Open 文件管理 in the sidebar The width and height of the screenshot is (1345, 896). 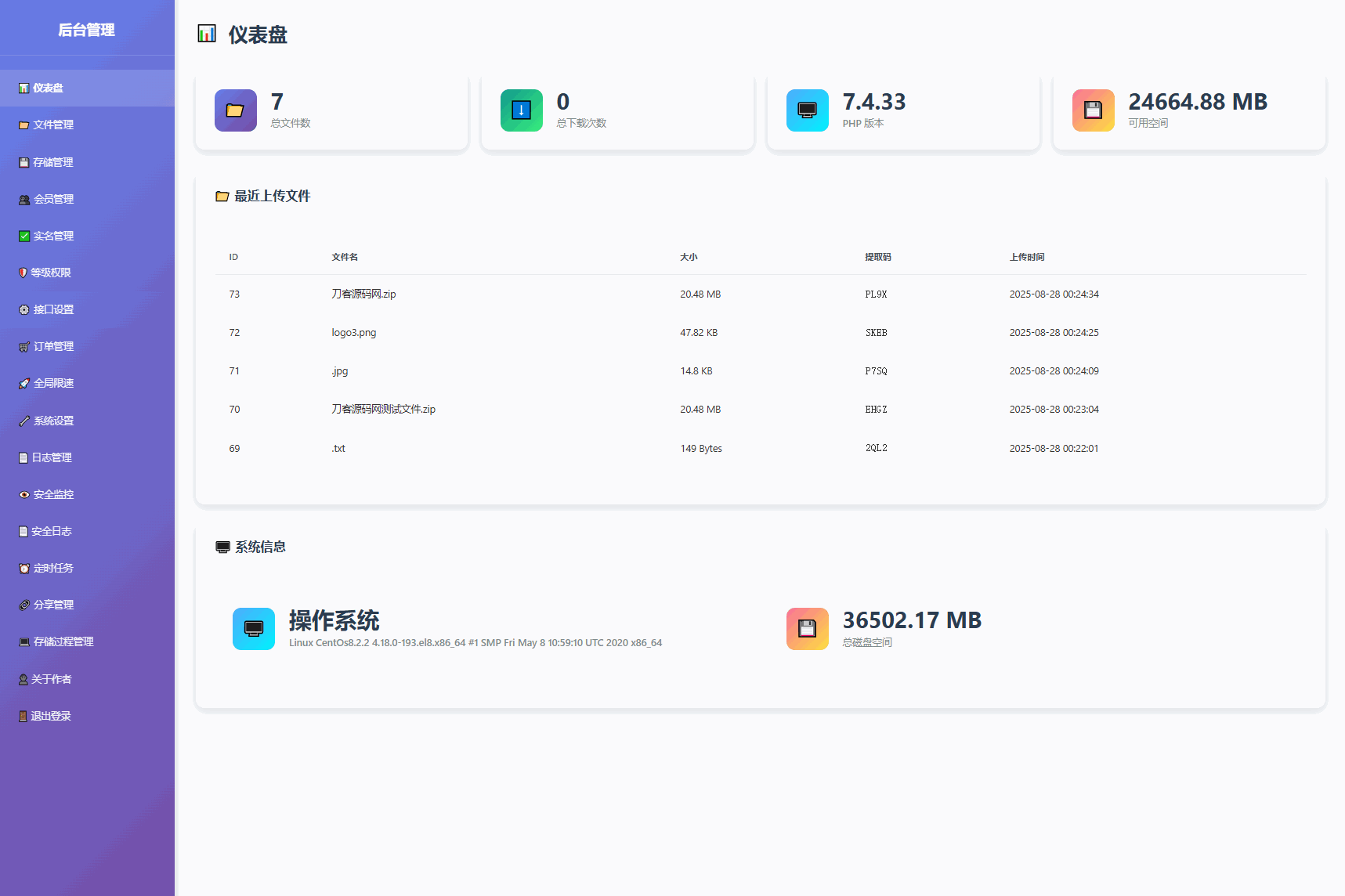coord(53,125)
